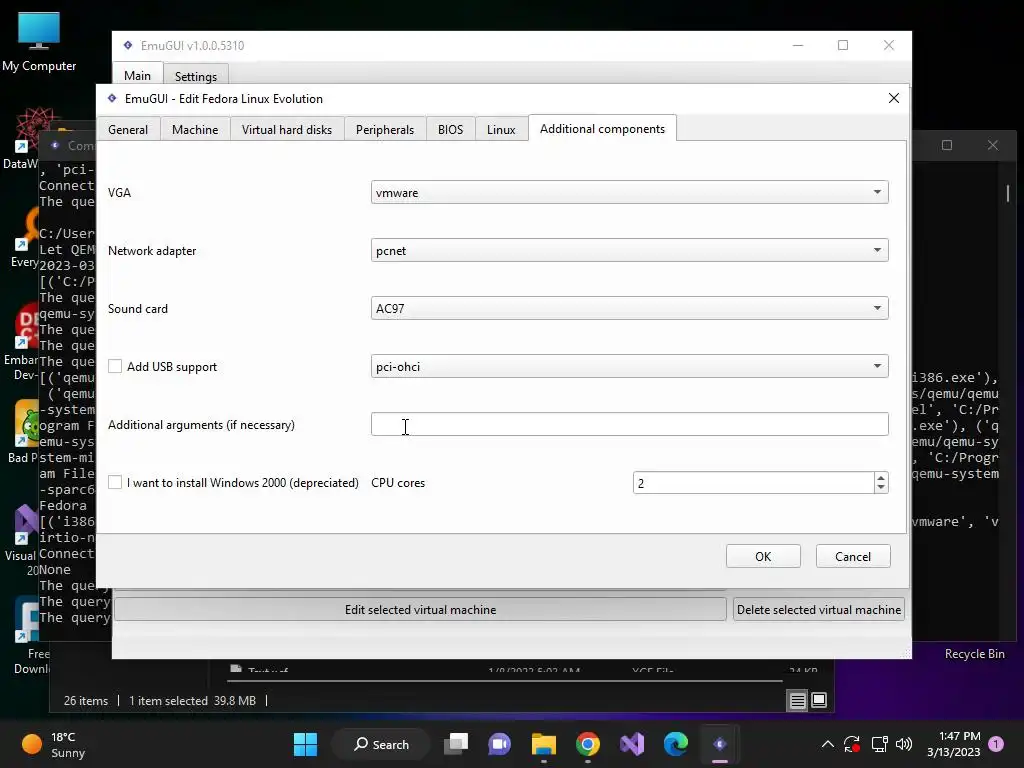Maximize the command prompt window
The image size is (1024, 768).
[x=947, y=145]
